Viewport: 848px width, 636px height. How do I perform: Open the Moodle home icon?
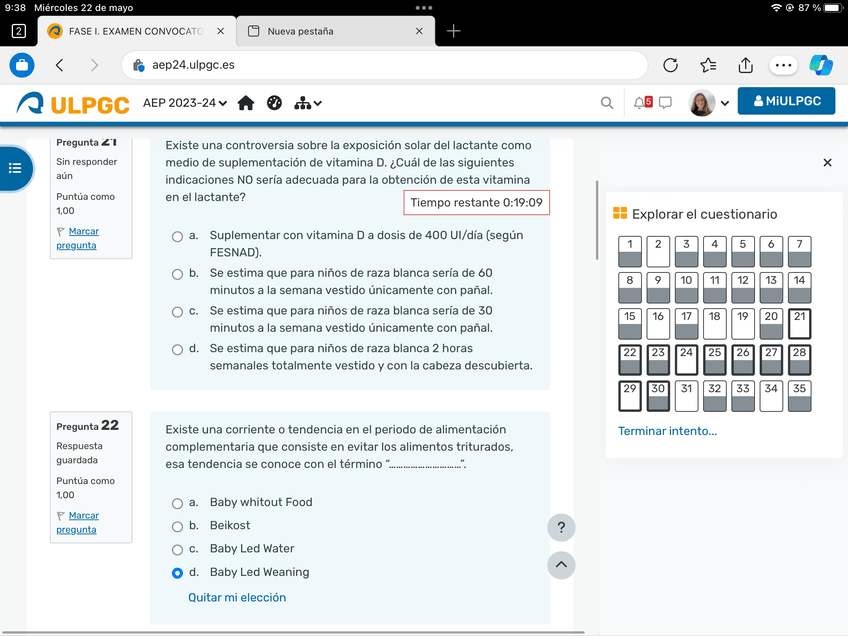[246, 103]
